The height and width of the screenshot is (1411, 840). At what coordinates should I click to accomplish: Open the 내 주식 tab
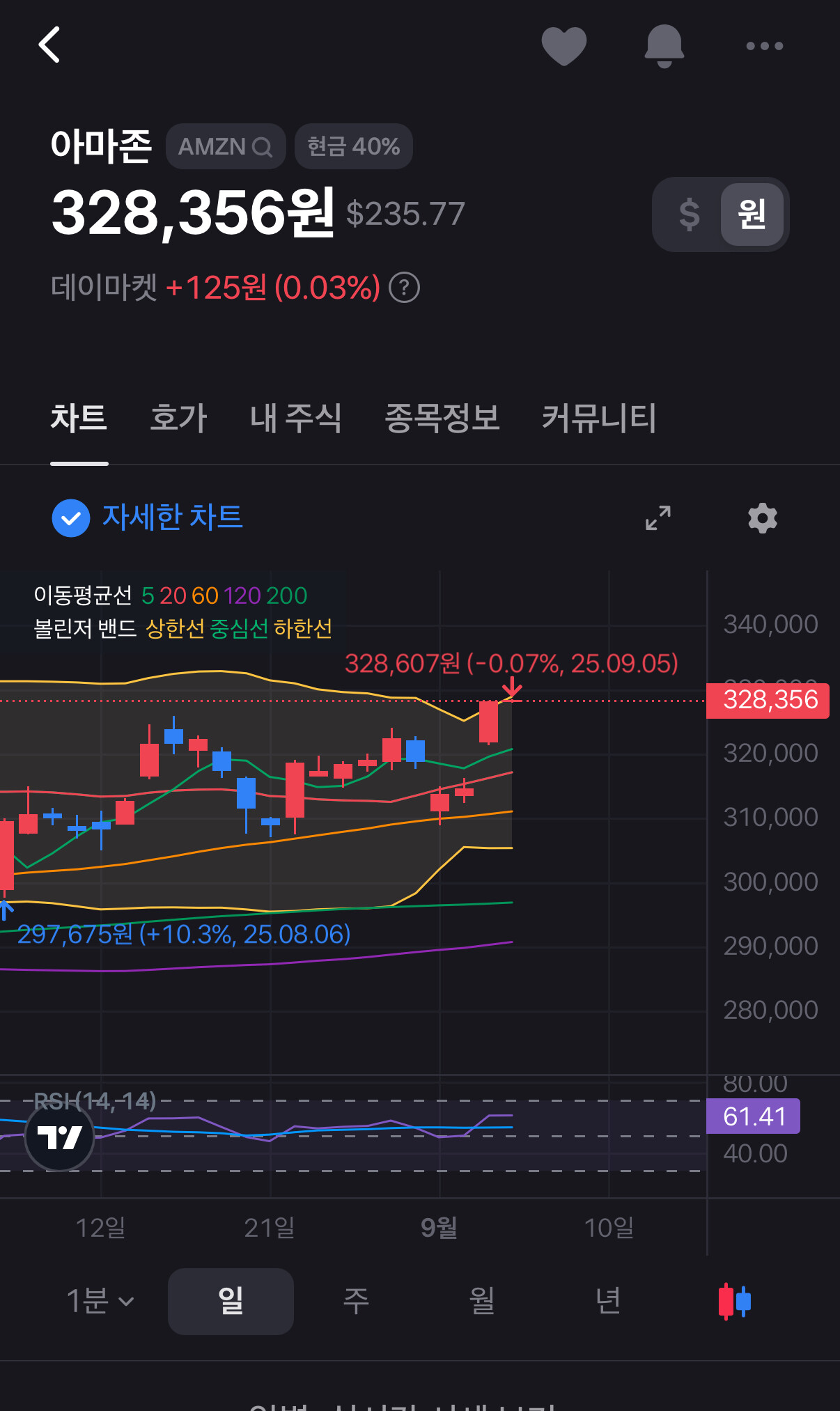295,418
